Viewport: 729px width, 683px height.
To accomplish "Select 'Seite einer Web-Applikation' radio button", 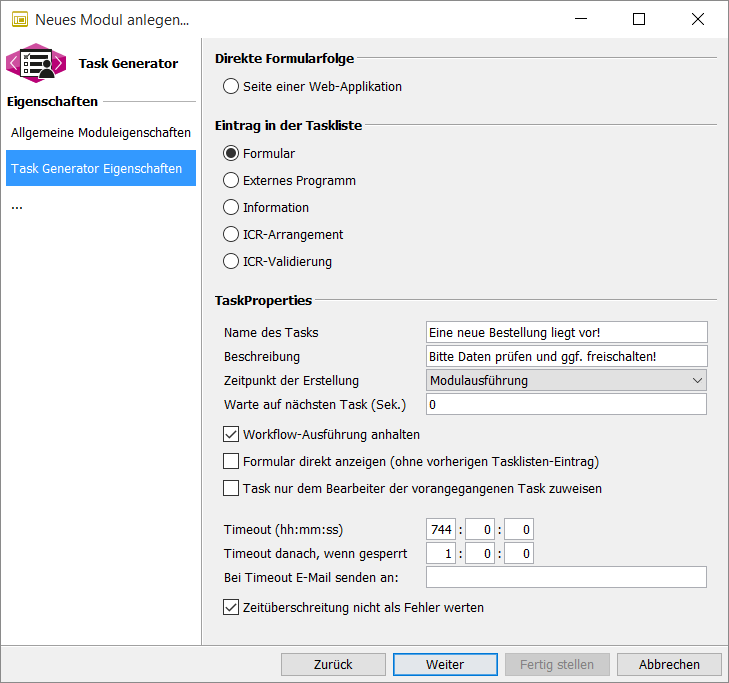I will pos(232,87).
